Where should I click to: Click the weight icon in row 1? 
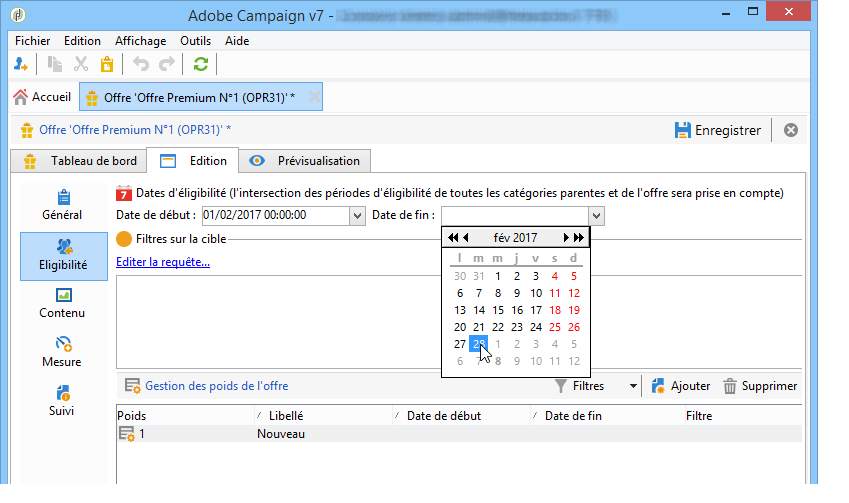pyautogui.click(x=127, y=434)
